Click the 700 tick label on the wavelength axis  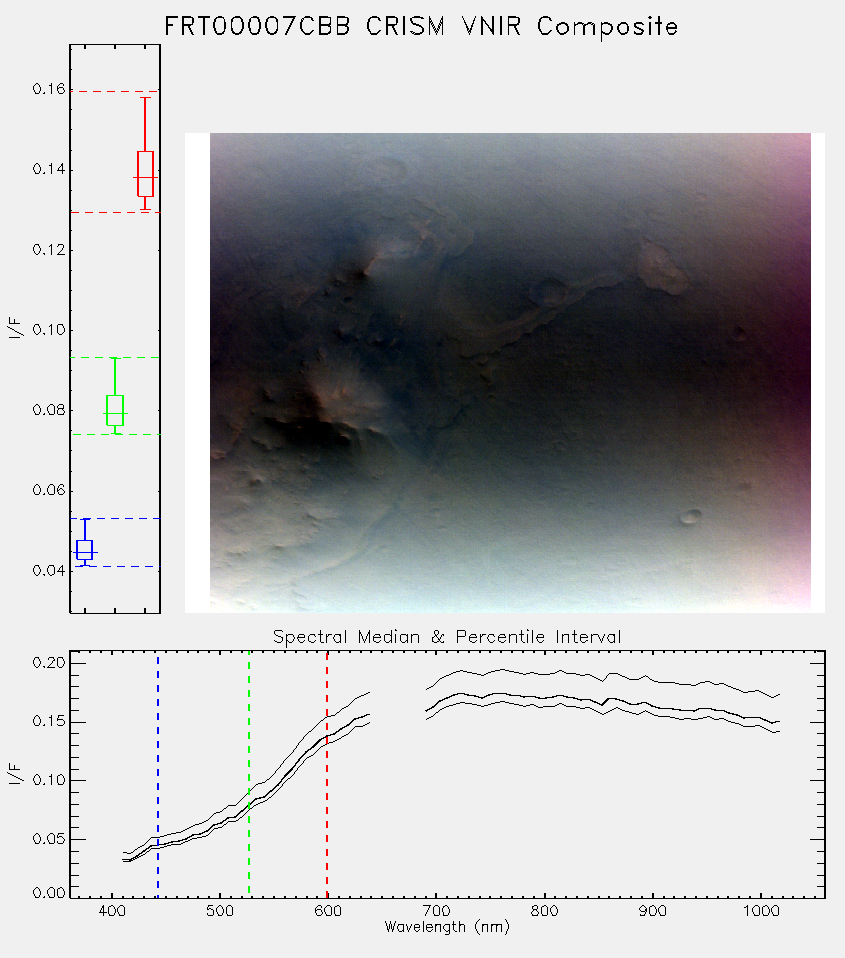point(436,911)
